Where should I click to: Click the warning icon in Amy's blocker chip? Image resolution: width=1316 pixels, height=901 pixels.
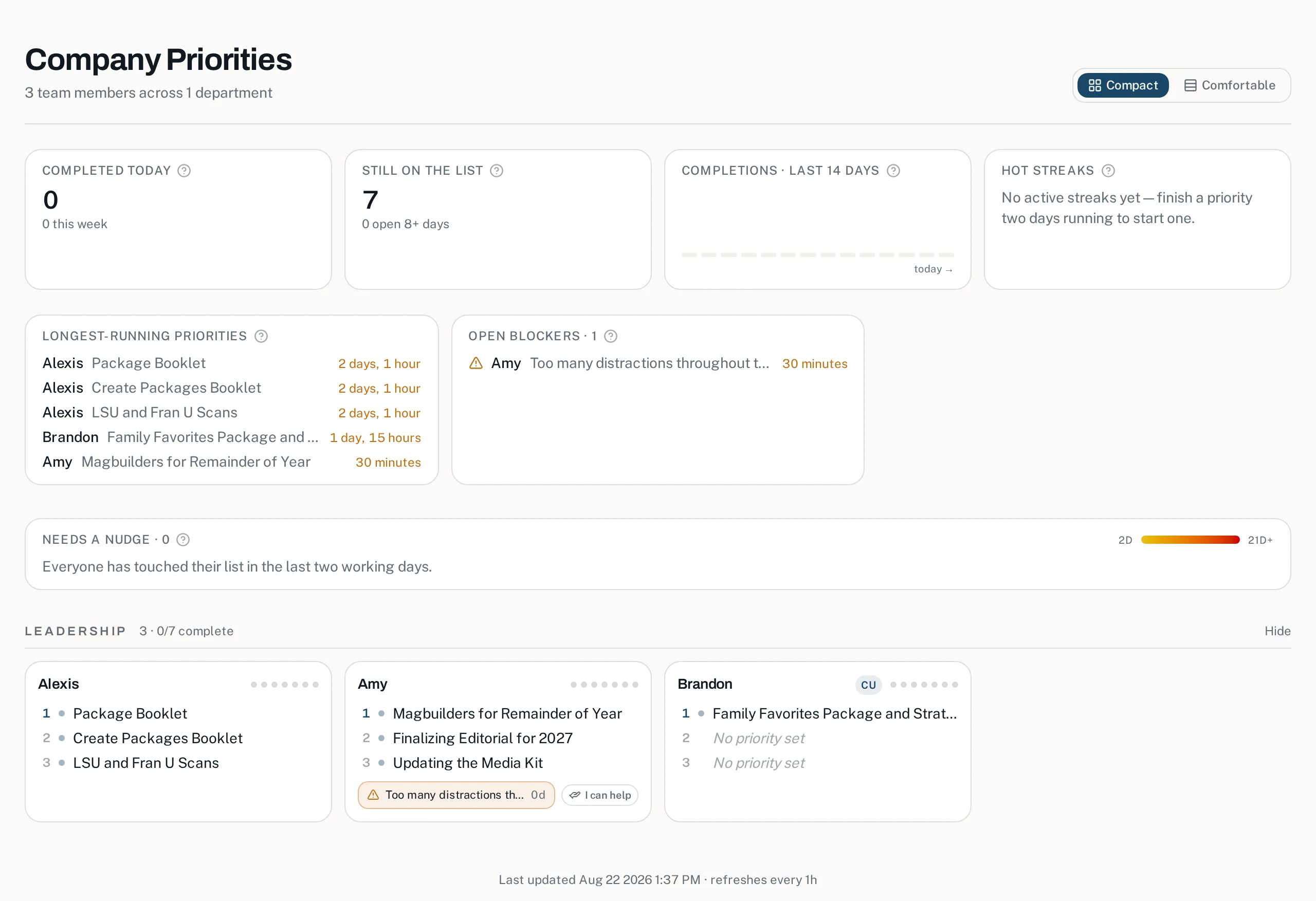[373, 795]
